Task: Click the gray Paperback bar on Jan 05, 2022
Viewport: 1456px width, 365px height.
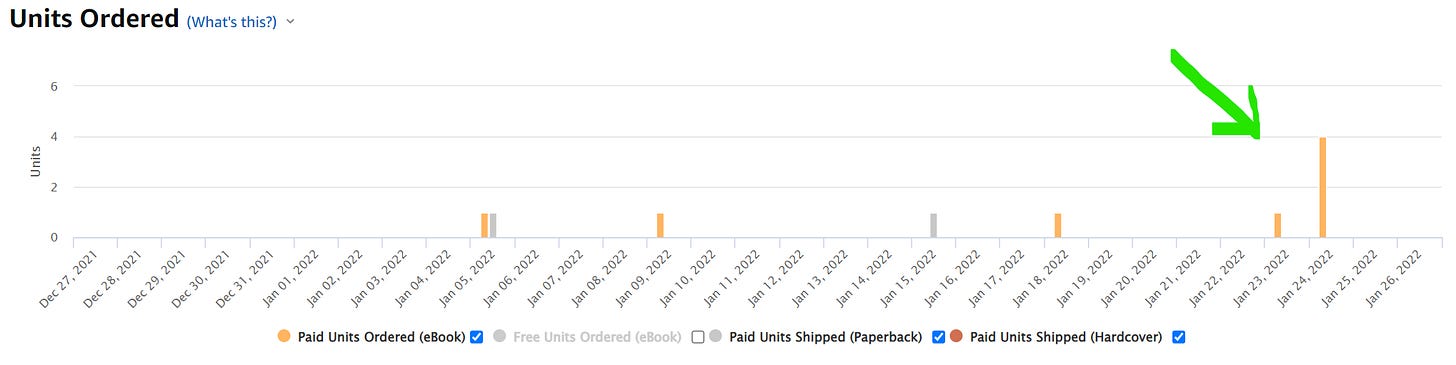Action: click(x=493, y=226)
